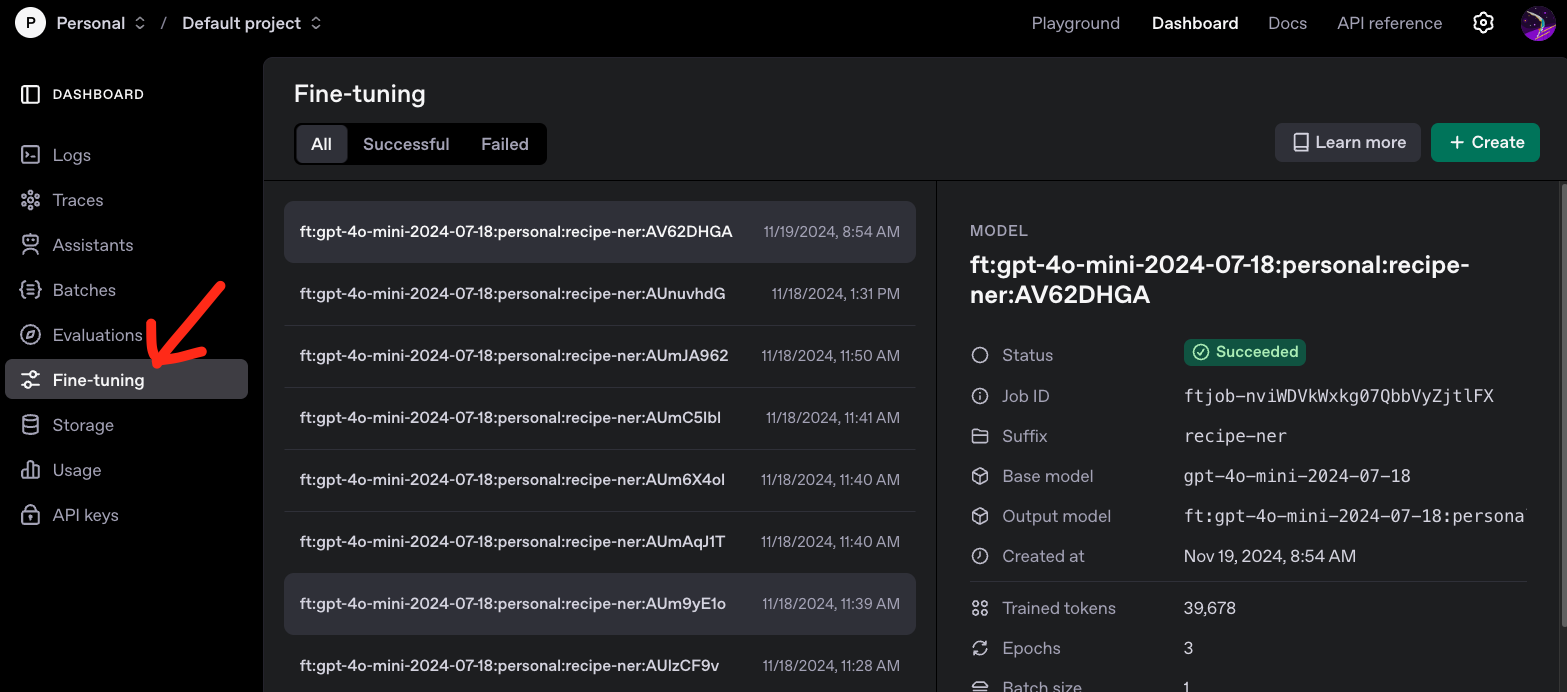Viewport: 1567px width, 692px height.
Task: Open Playground in the top navigation
Action: tap(1076, 23)
